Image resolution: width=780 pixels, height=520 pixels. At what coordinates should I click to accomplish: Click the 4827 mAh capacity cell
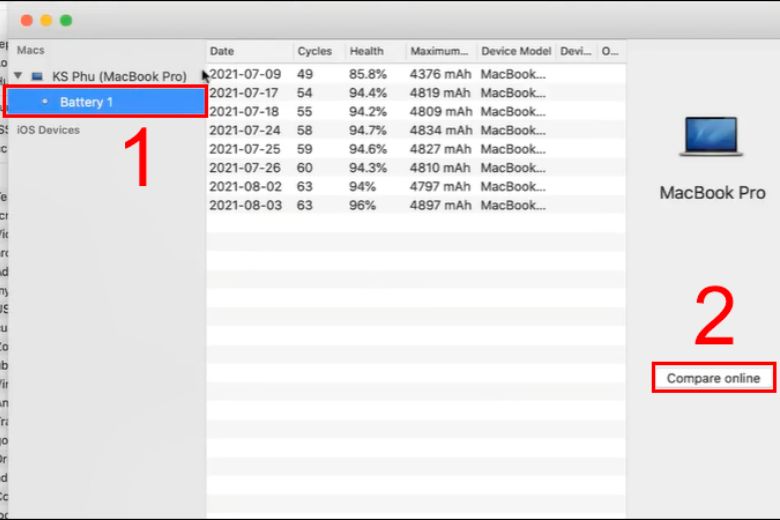click(x=440, y=149)
